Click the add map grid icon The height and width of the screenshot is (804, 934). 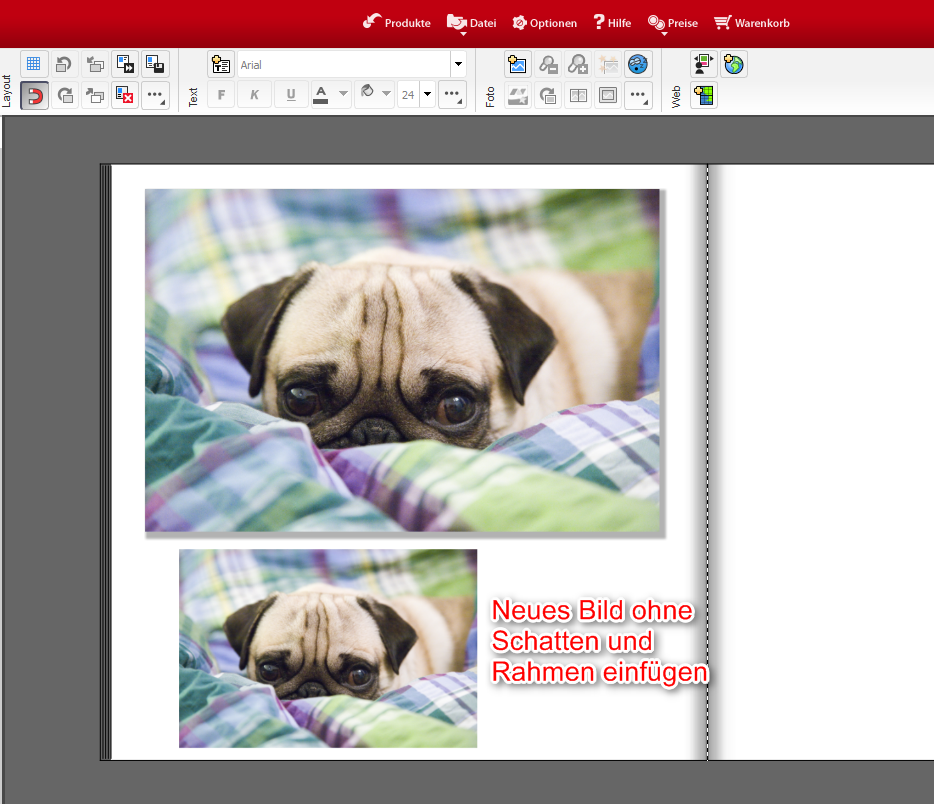[x=704, y=96]
